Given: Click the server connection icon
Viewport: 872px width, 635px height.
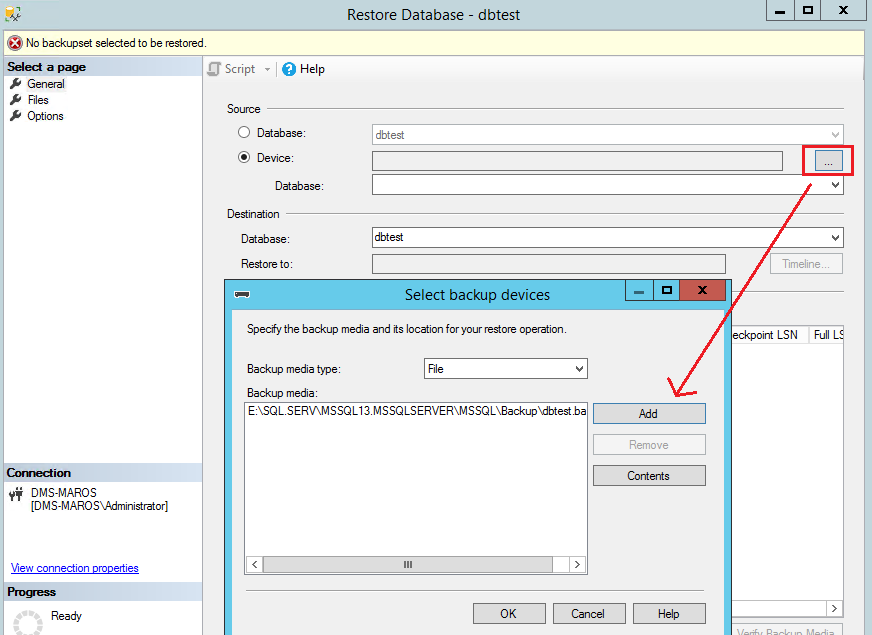Looking at the screenshot, I should 16,494.
